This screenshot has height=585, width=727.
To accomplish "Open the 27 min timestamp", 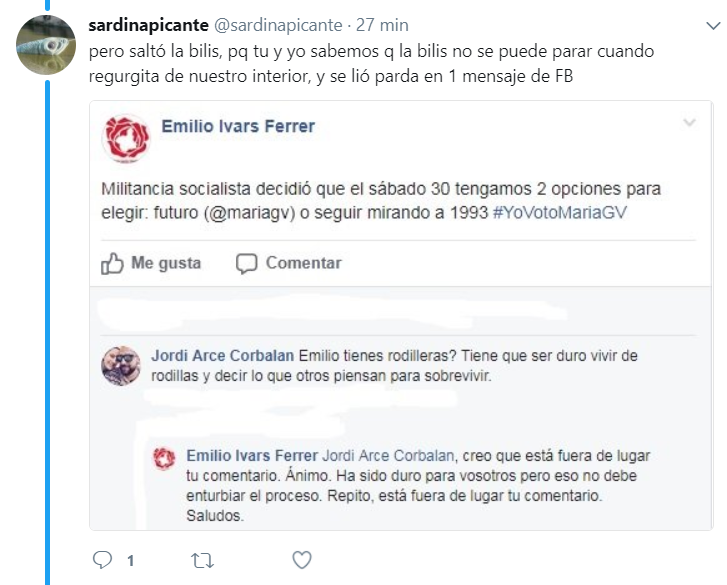I will point(382,25).
